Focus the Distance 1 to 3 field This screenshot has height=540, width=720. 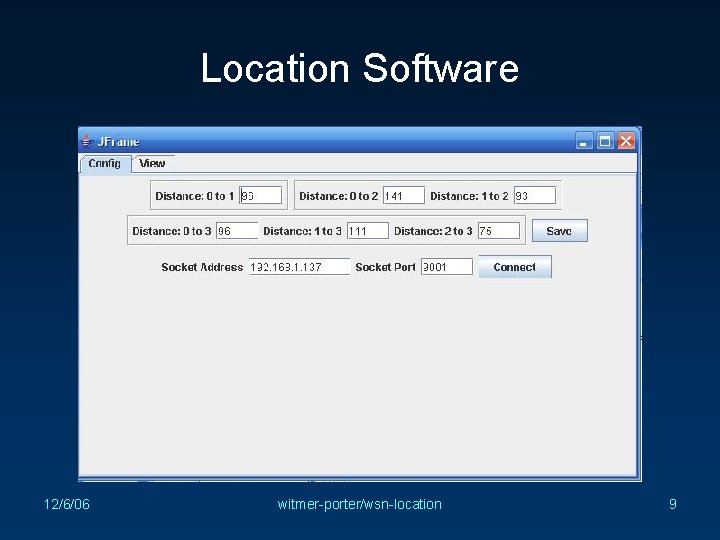(368, 231)
